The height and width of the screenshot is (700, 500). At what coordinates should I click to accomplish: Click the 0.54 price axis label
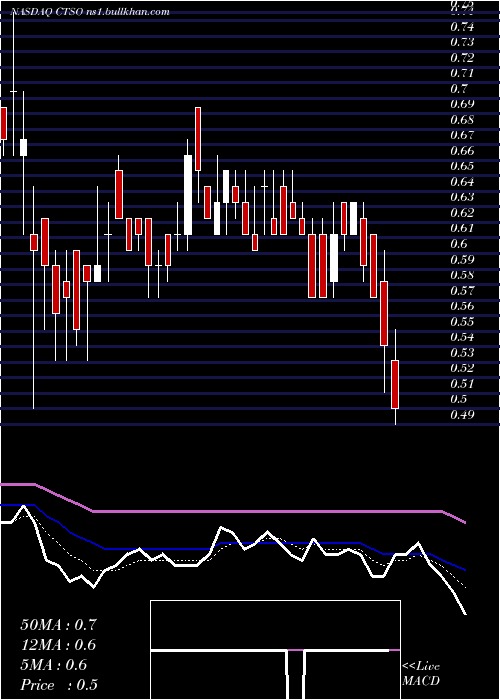pyautogui.click(x=462, y=337)
